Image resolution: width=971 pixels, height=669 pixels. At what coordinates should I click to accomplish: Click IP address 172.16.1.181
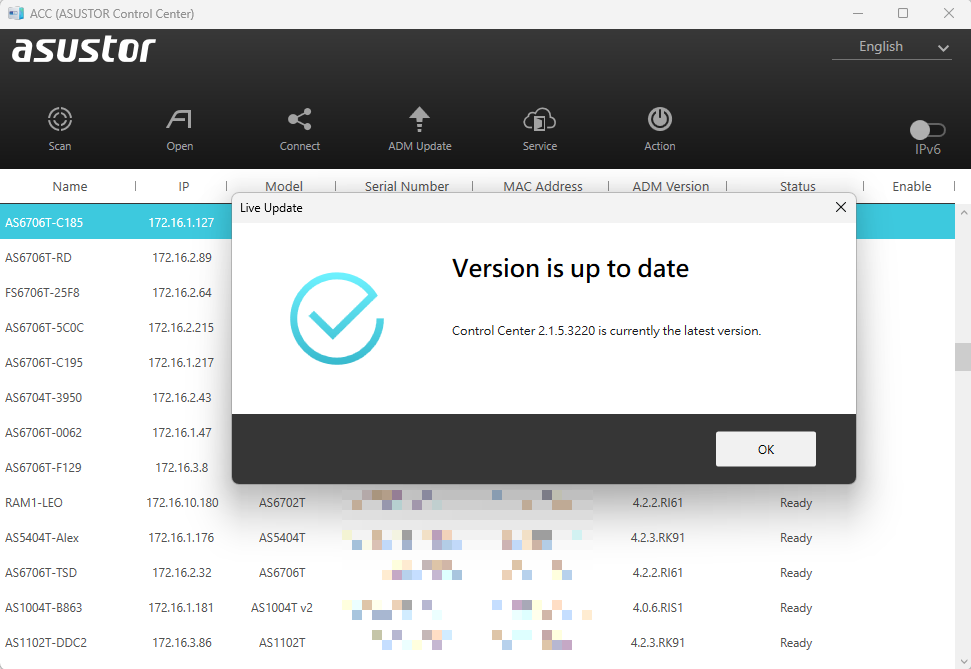tap(181, 608)
